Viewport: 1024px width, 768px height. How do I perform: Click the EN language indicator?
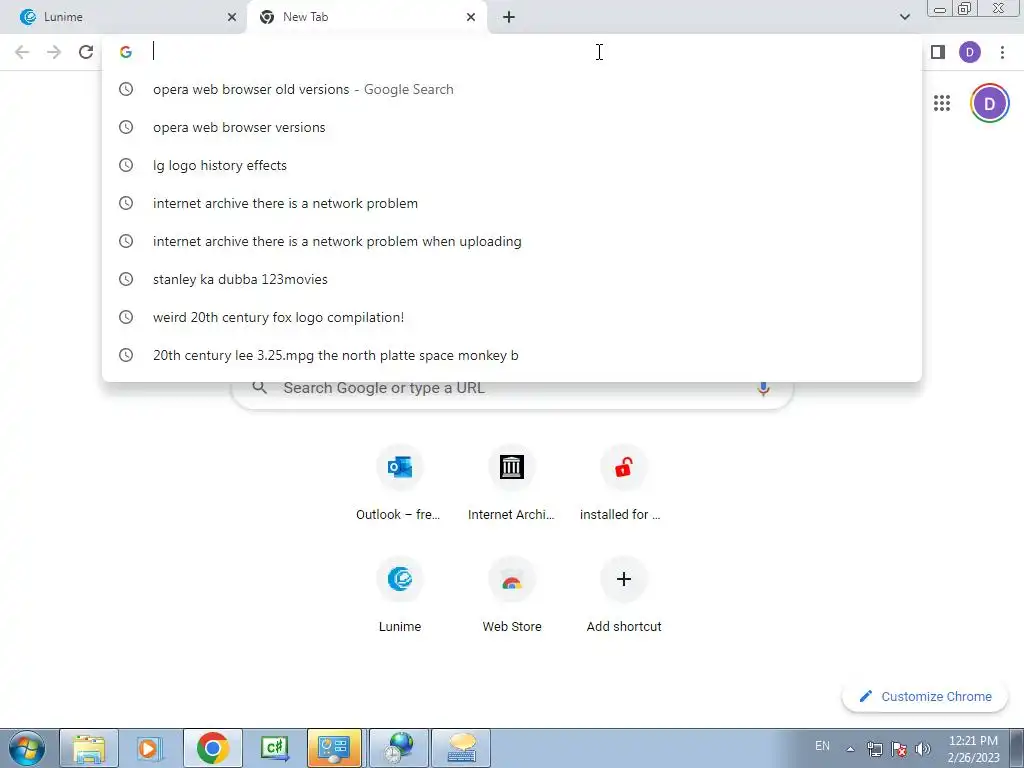[x=822, y=746]
